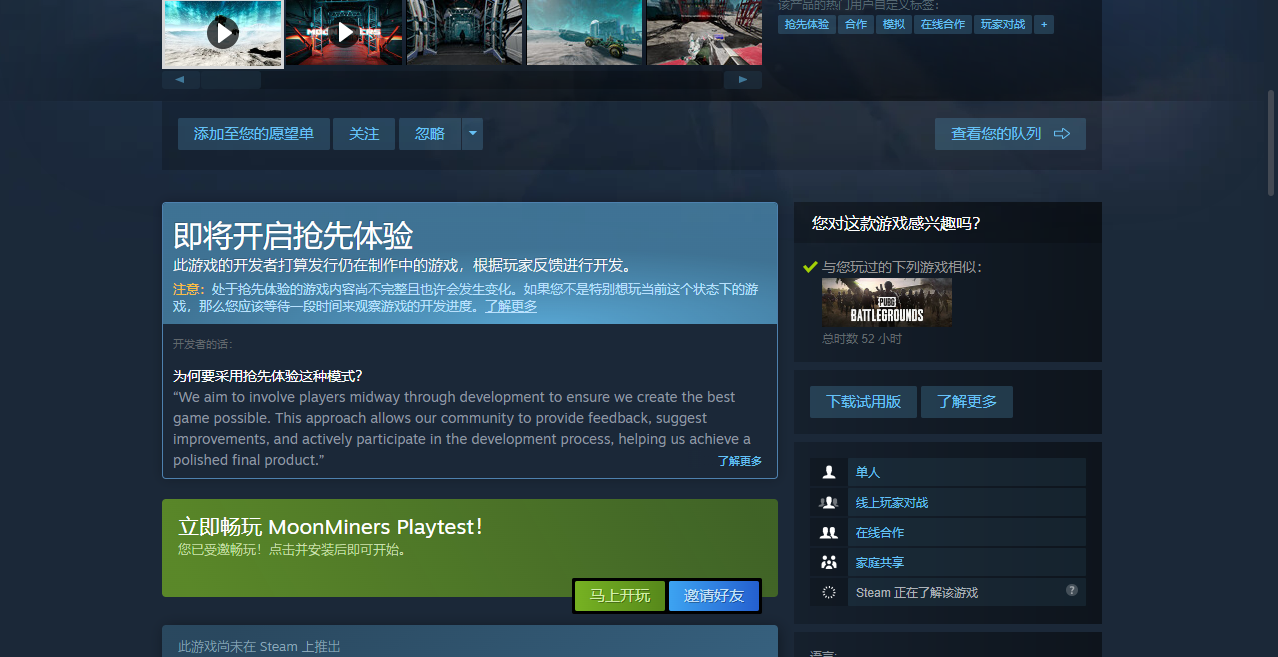The height and width of the screenshot is (657, 1278).
Task: Click the versus icon beside 线上玩家对战
Action: 828,502
